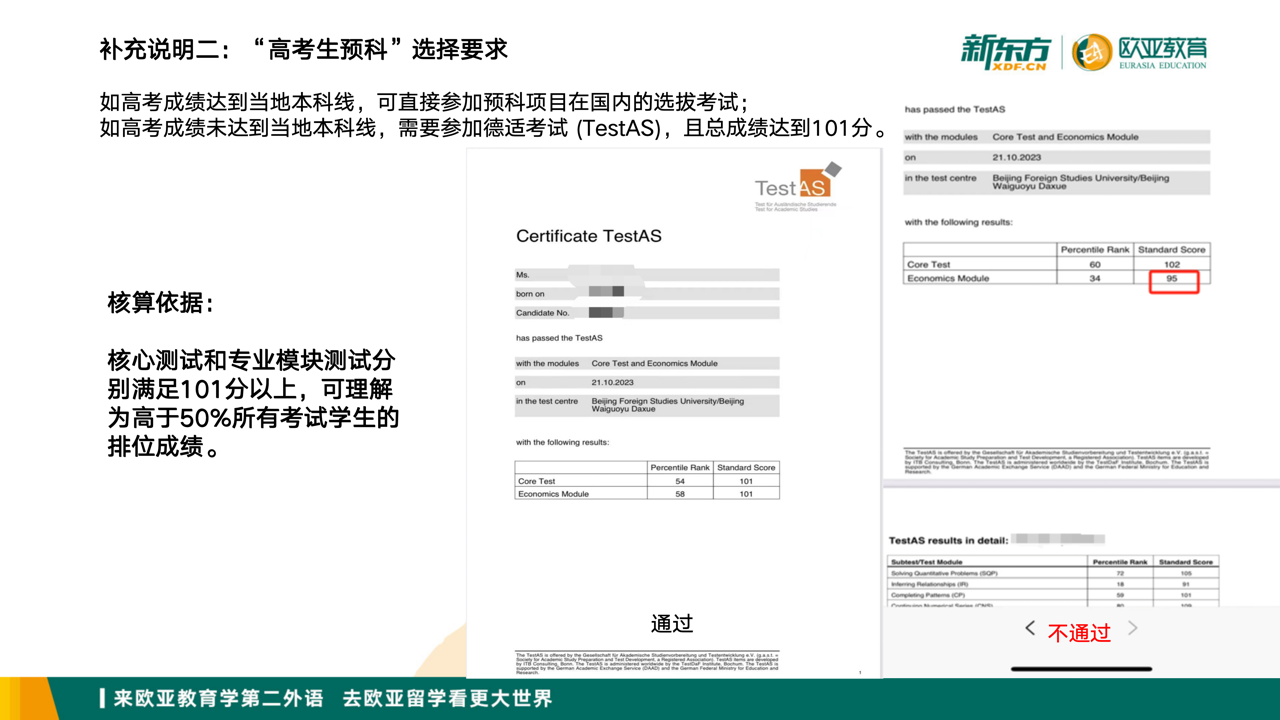Image resolution: width=1280 pixels, height=720 pixels.
Task: Click the 欧亚教育 Eurasia Education wordmark
Action: pos(1162,52)
